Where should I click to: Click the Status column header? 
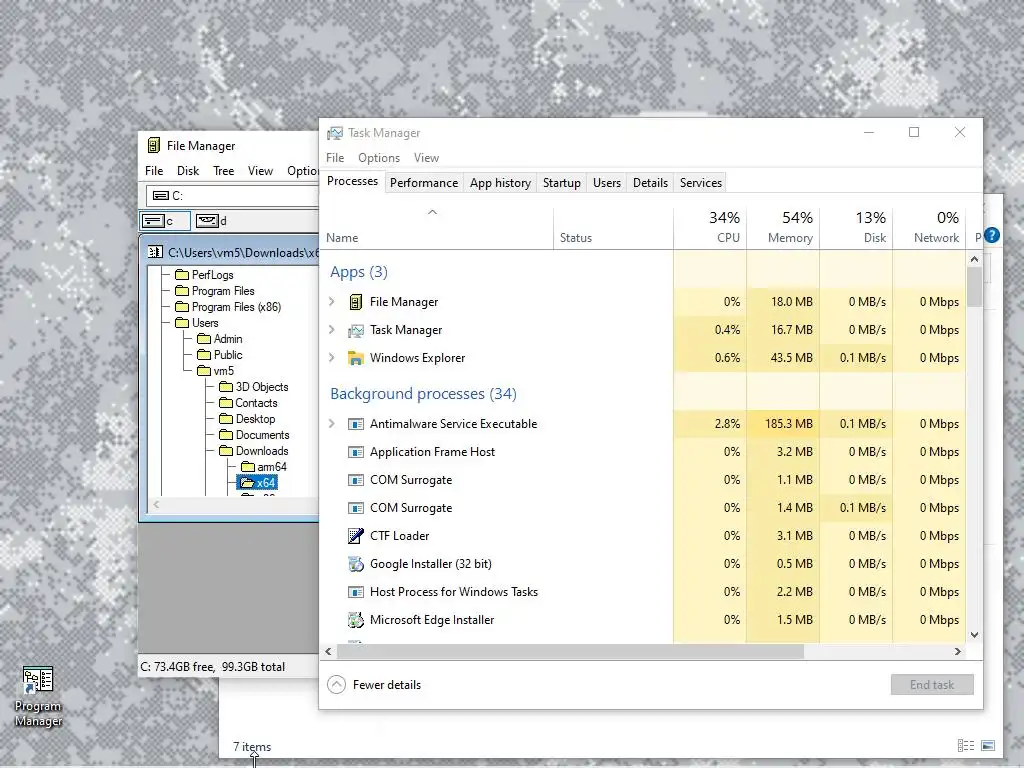point(613,227)
